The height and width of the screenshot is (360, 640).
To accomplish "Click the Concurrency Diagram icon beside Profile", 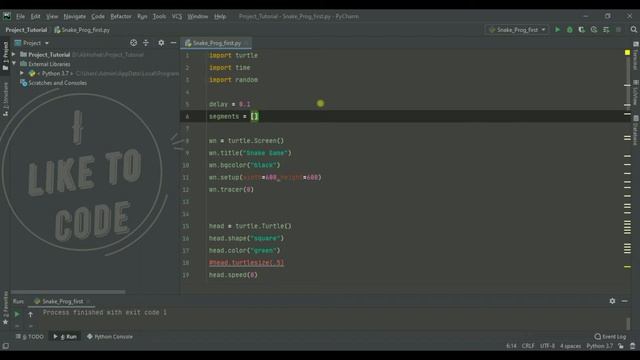I will tap(606, 30).
